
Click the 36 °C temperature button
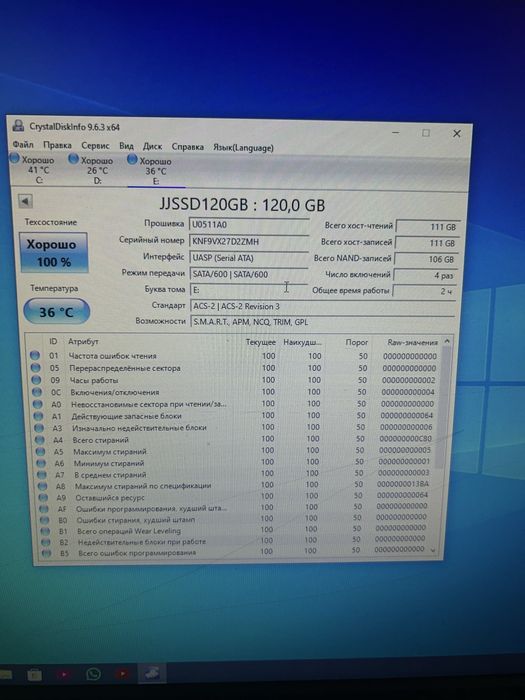click(x=56, y=312)
